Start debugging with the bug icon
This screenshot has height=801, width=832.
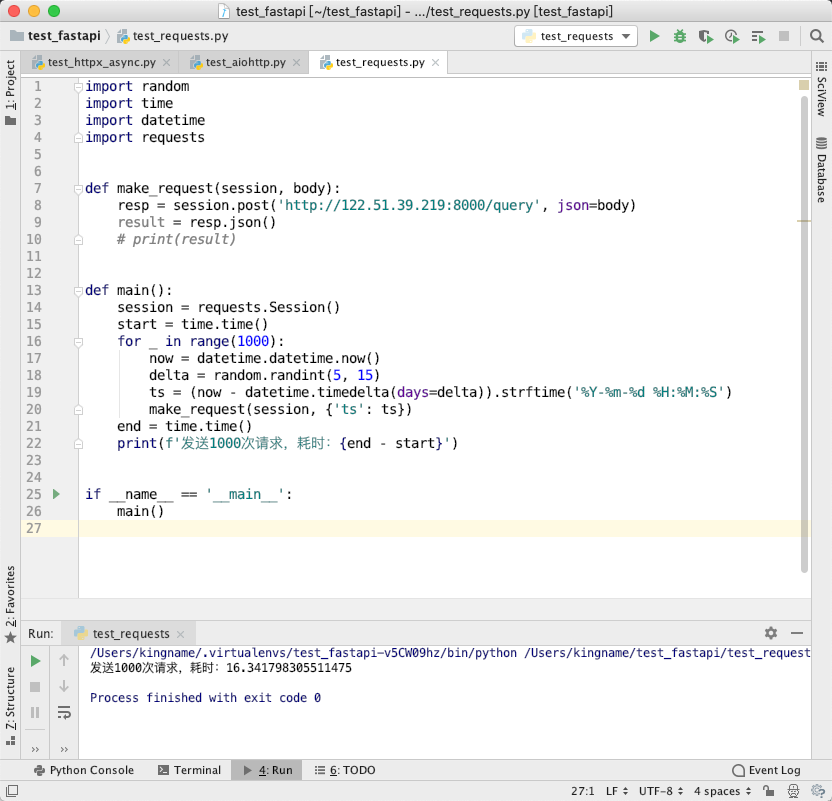click(x=680, y=36)
